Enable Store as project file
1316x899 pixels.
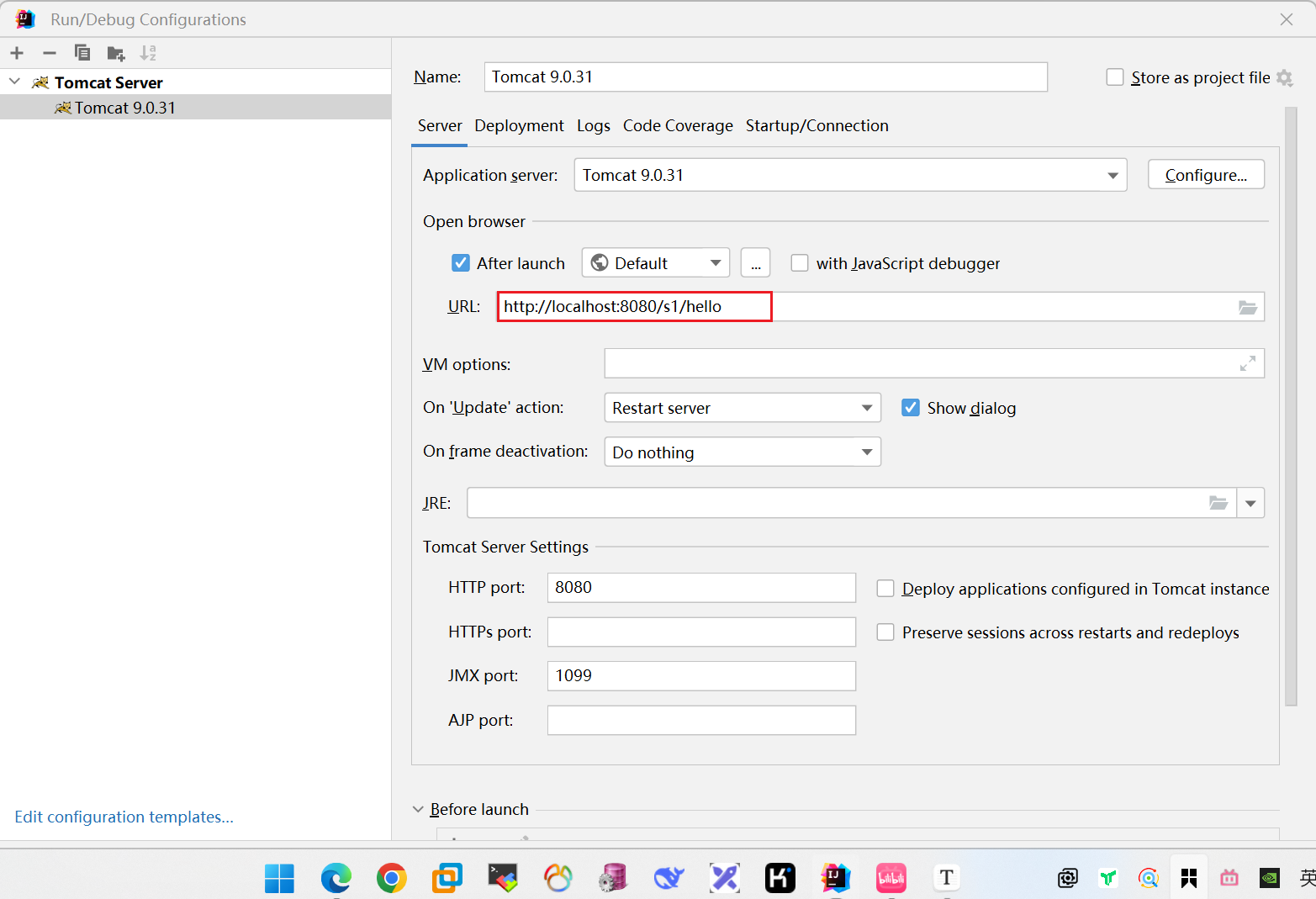1115,77
